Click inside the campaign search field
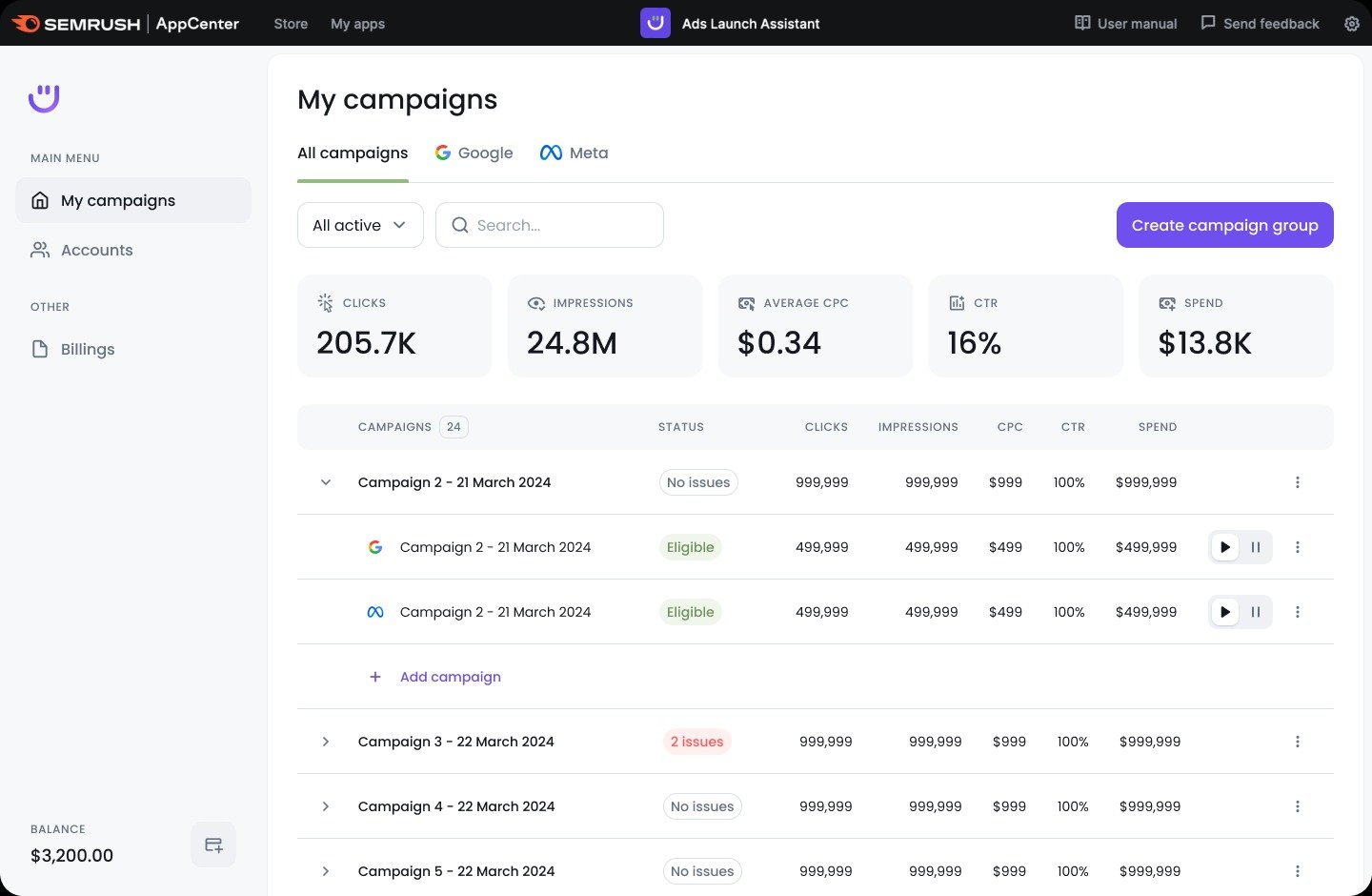The image size is (1372, 896). tap(549, 225)
